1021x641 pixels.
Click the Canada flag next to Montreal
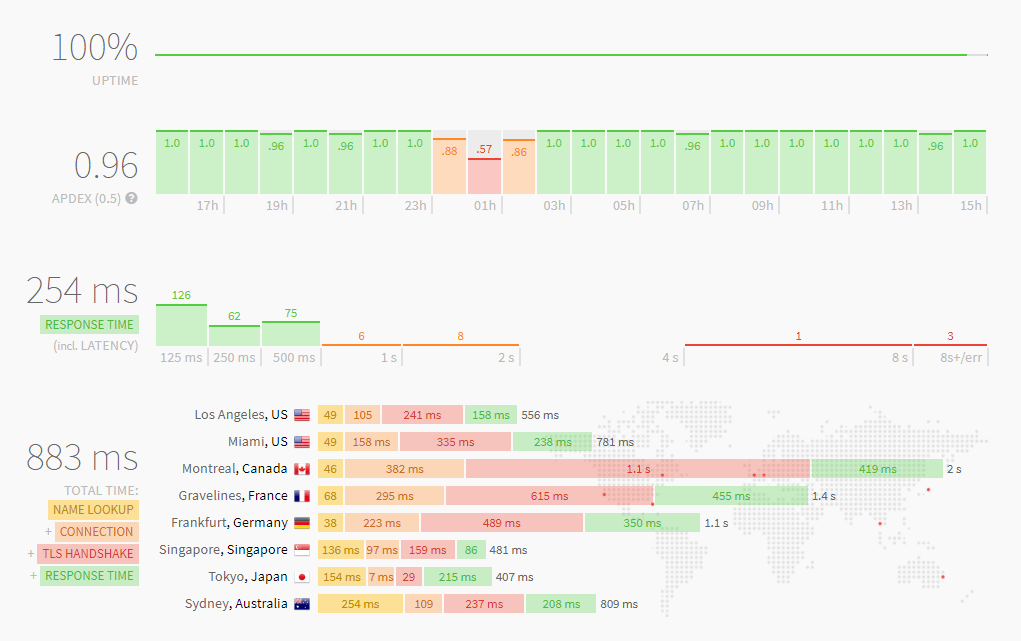tap(302, 469)
